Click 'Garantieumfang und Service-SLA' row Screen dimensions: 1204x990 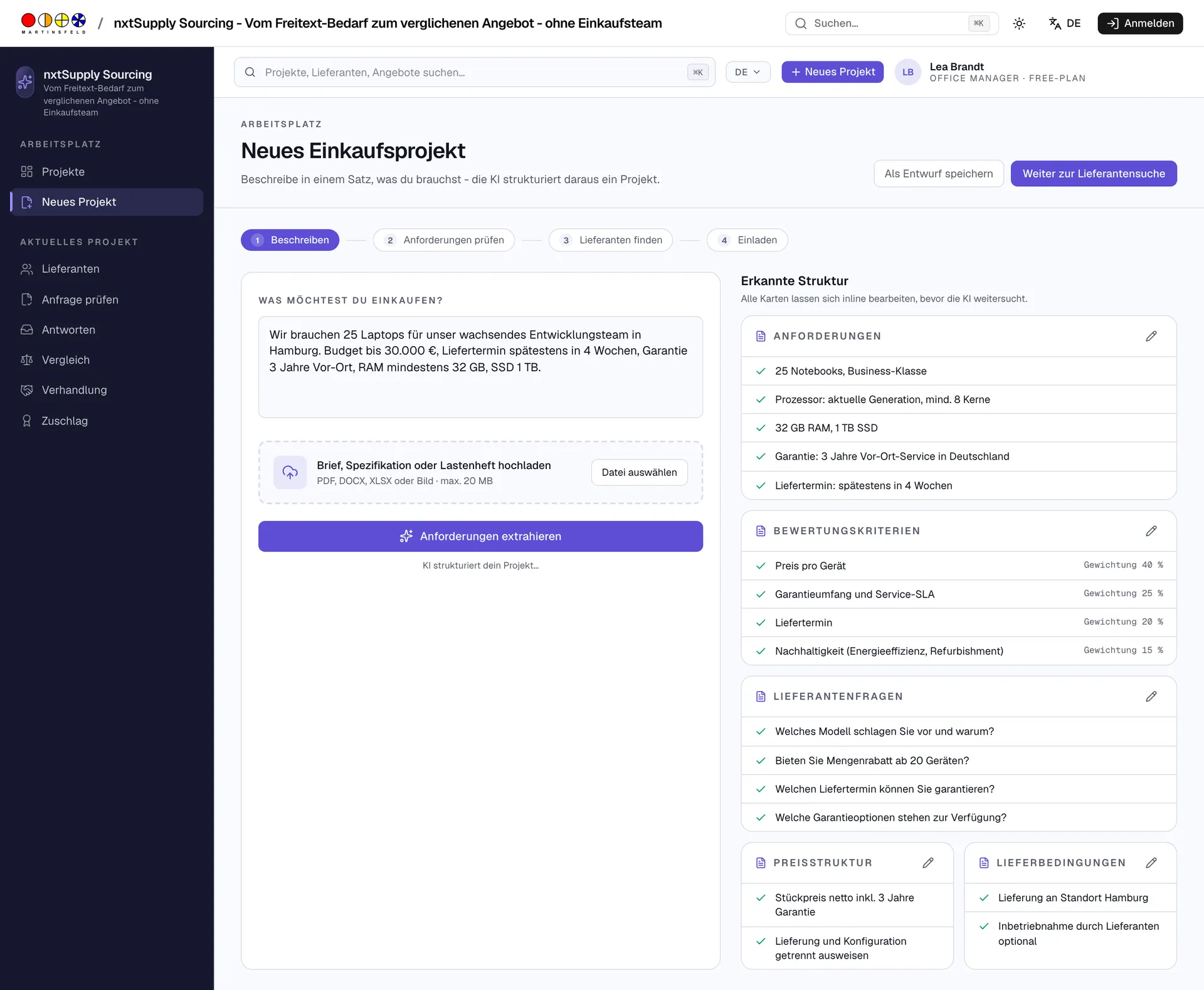(x=959, y=594)
